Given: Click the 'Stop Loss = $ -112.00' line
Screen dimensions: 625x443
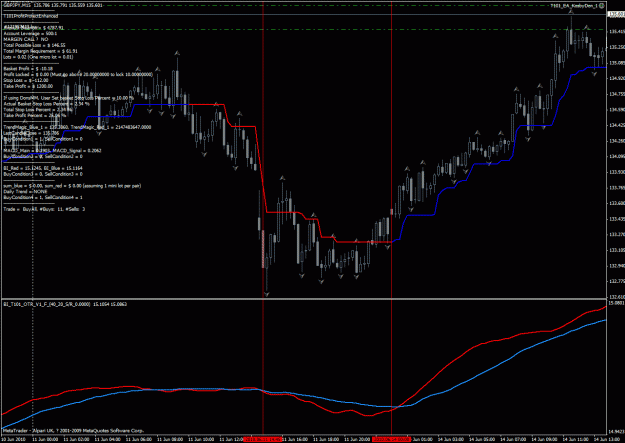Looking at the screenshot, I should pyautogui.click(x=26, y=80).
